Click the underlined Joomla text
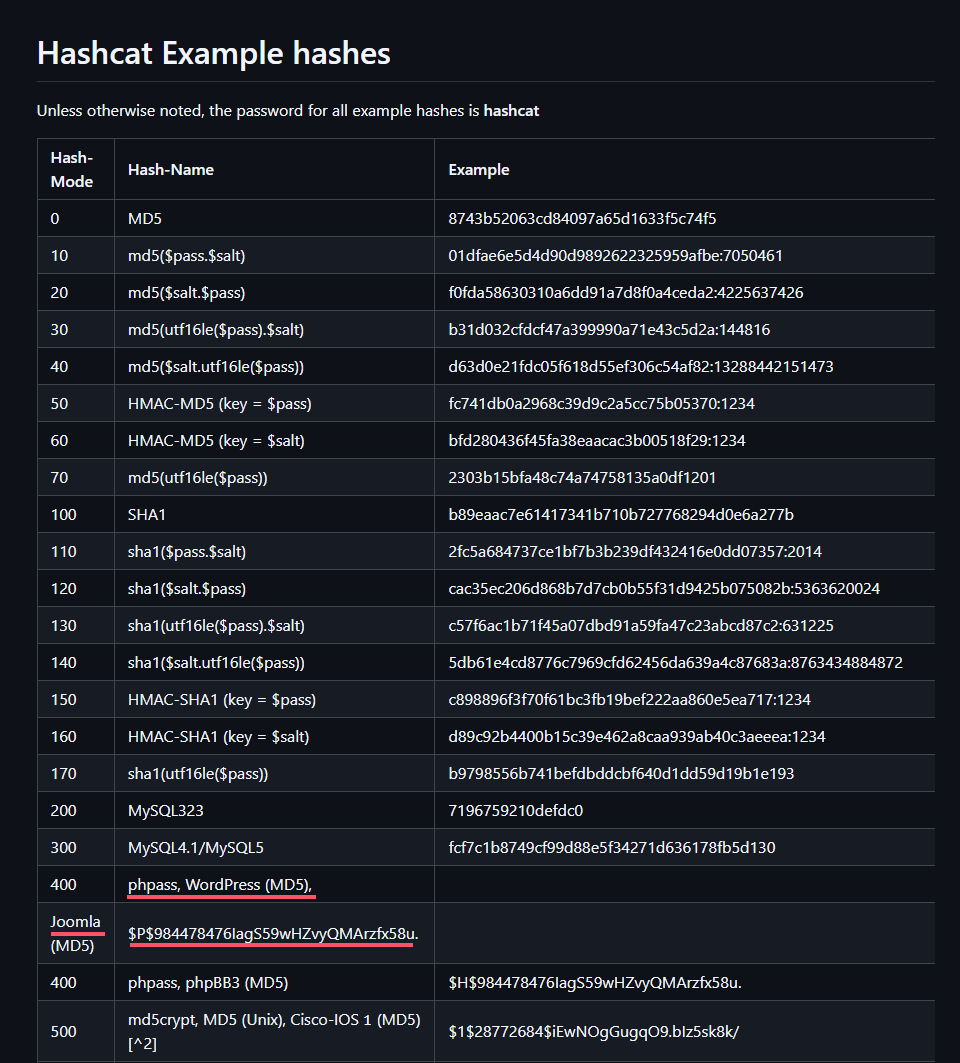The height and width of the screenshot is (1063, 960). pos(76,922)
